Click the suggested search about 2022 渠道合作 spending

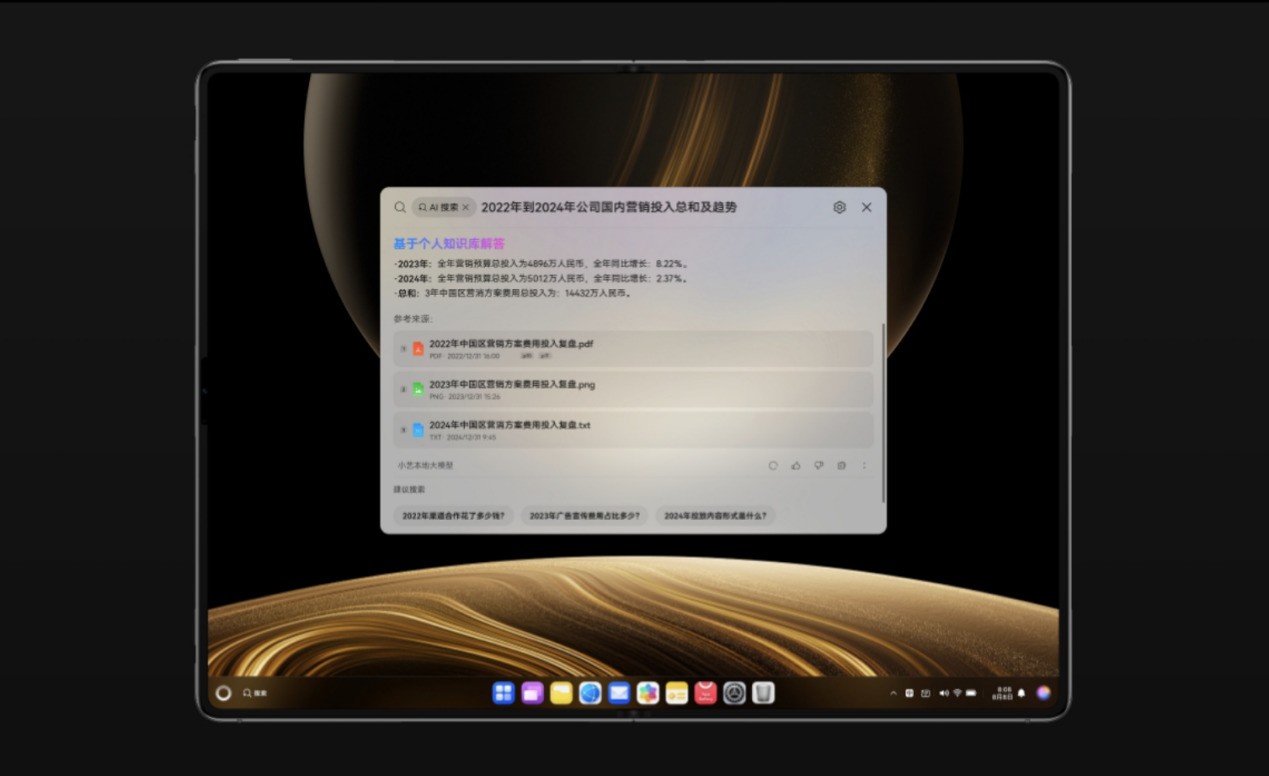(455, 515)
